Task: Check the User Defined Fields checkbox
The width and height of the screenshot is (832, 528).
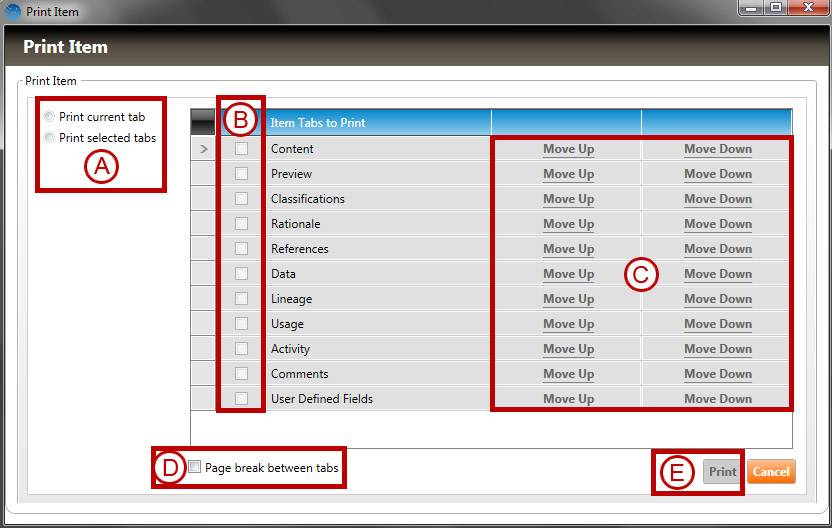Action: pos(241,399)
